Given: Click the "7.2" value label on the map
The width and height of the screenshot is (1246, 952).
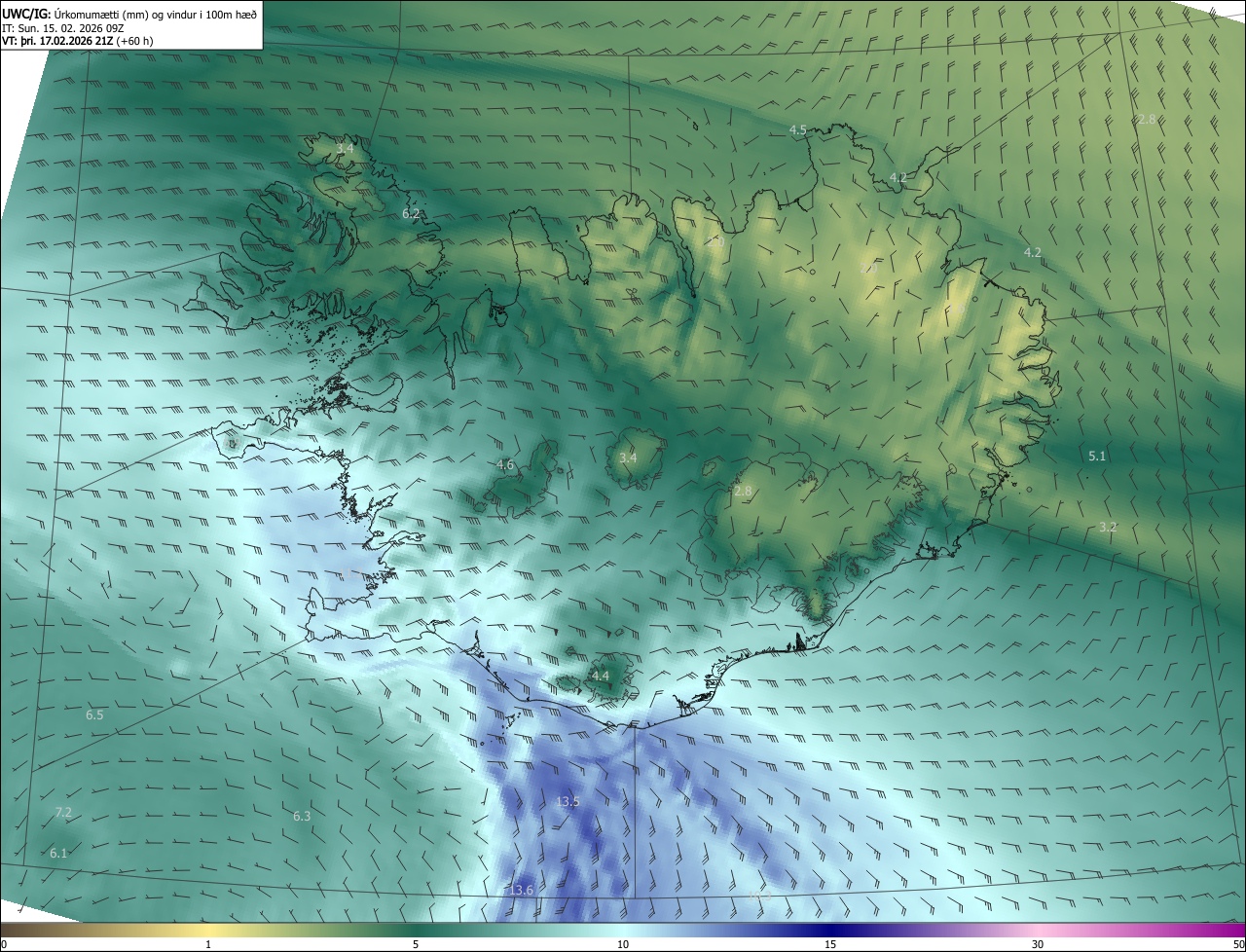Looking at the screenshot, I should [x=63, y=812].
